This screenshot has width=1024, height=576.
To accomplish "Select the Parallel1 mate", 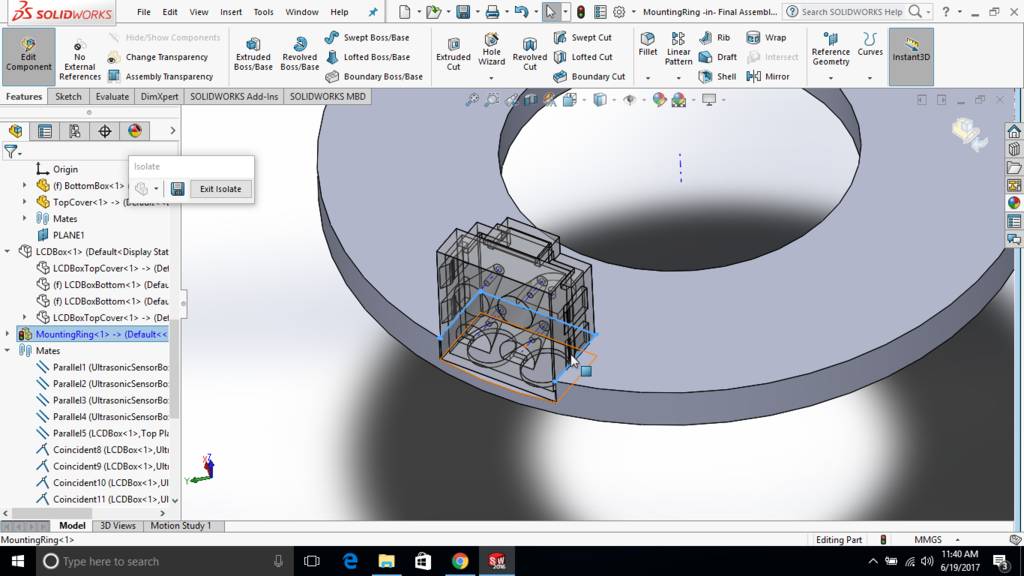I will 102,367.
